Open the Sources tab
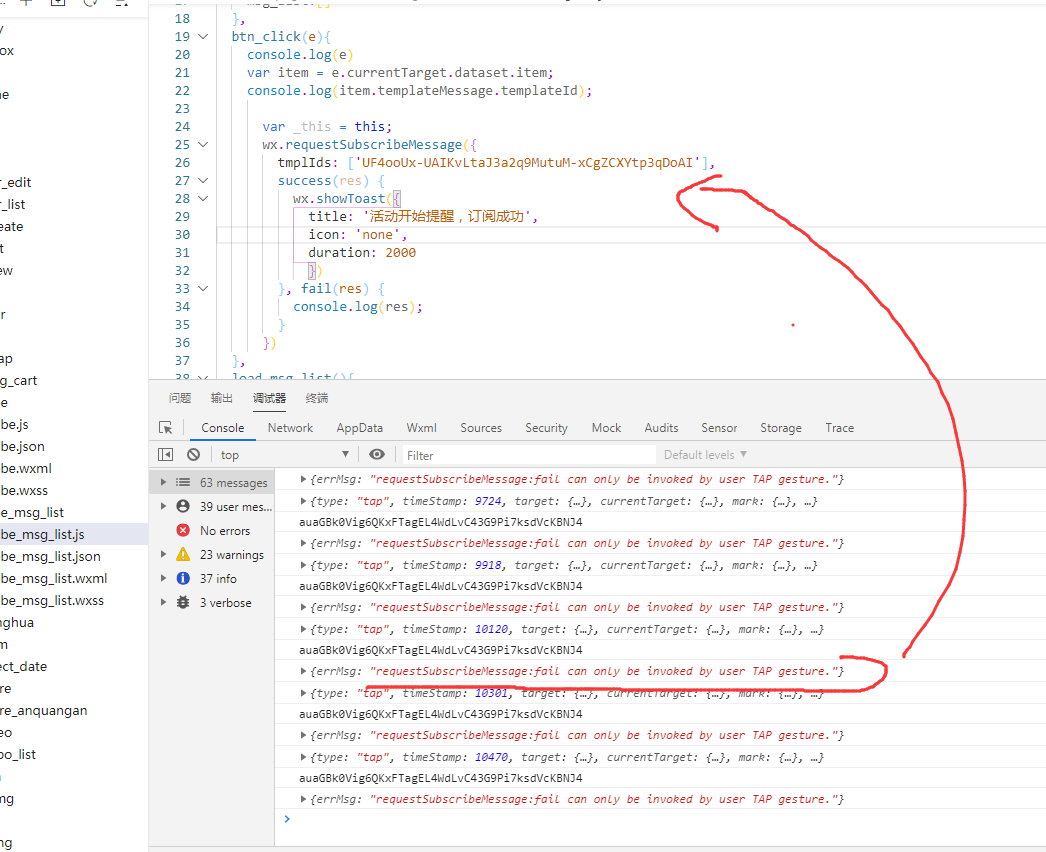The image size is (1046, 852). point(481,428)
